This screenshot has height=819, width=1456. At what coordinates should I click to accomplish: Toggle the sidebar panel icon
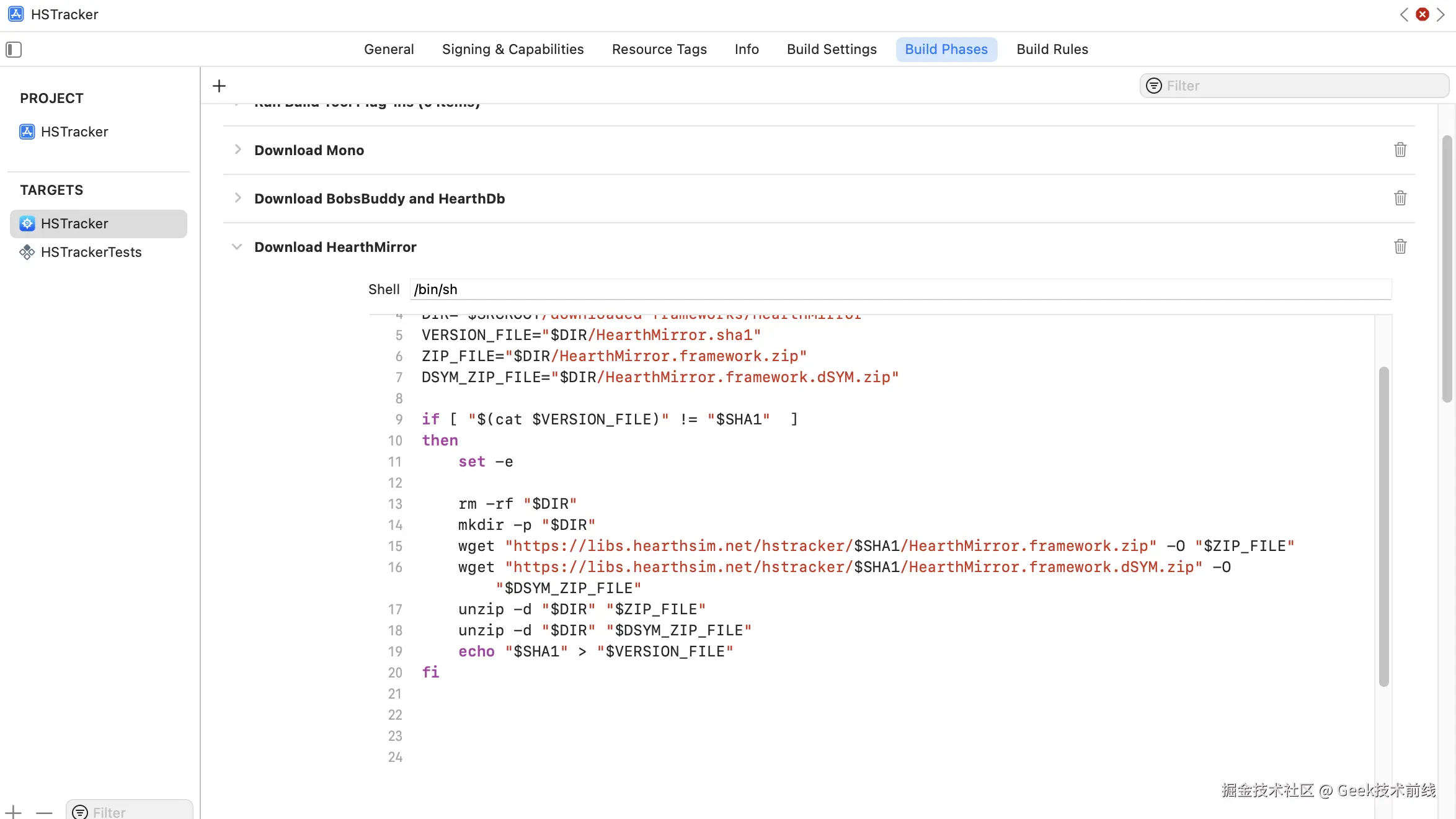[14, 50]
